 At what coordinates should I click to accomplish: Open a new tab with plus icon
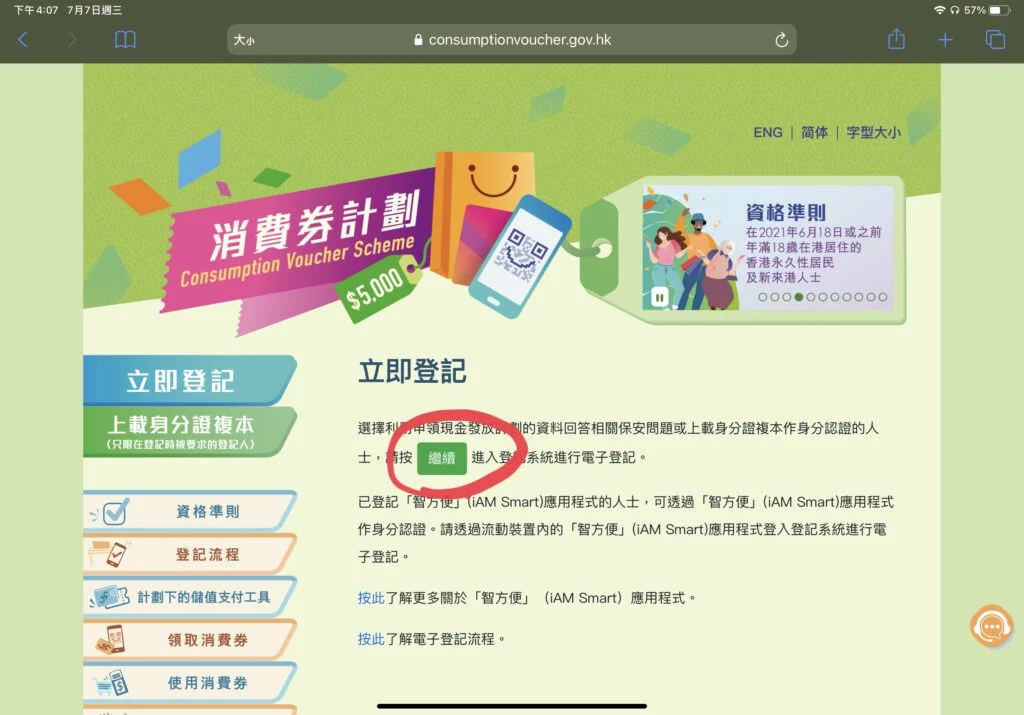(944, 40)
